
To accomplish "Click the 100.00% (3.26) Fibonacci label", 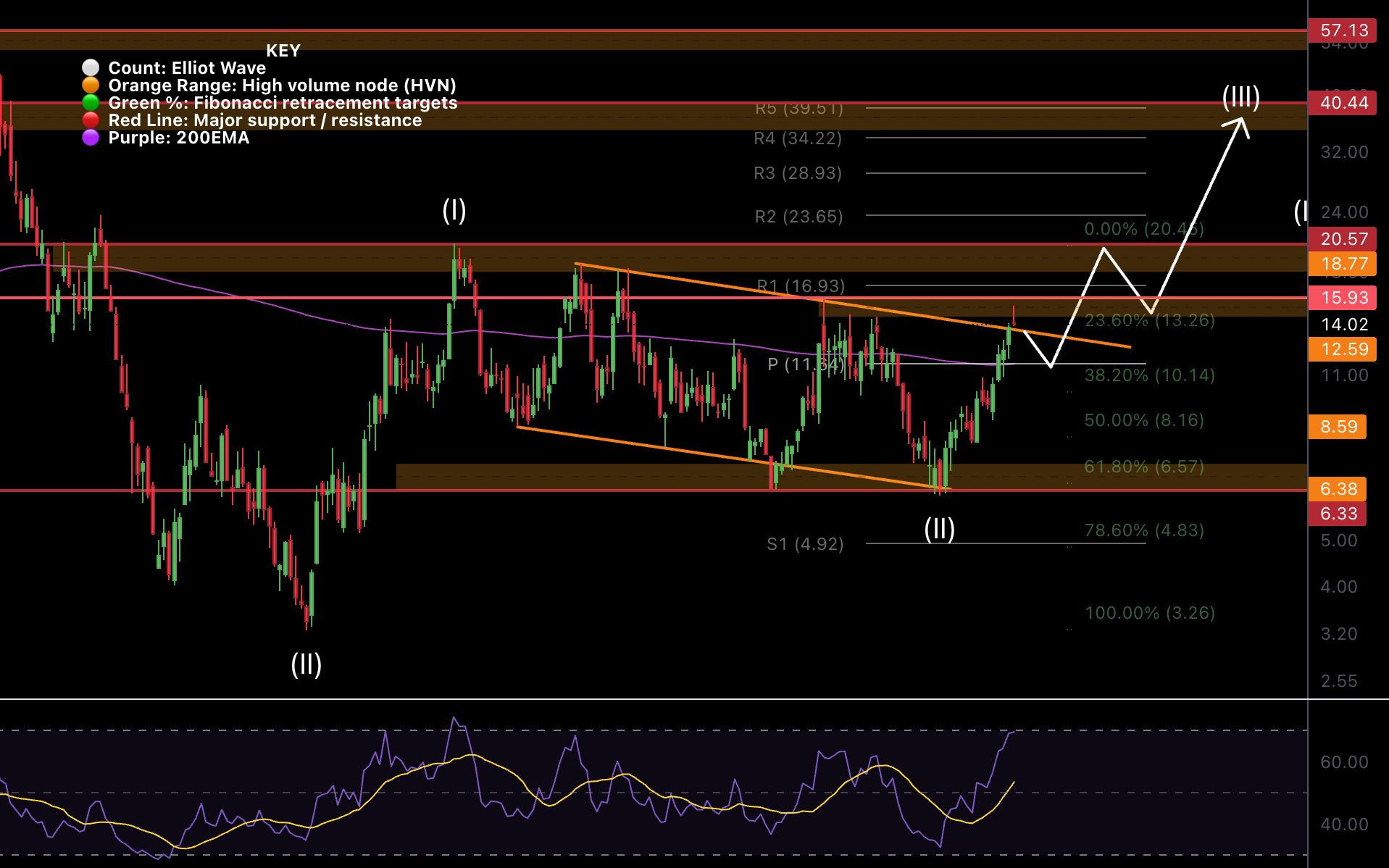I will [1150, 613].
